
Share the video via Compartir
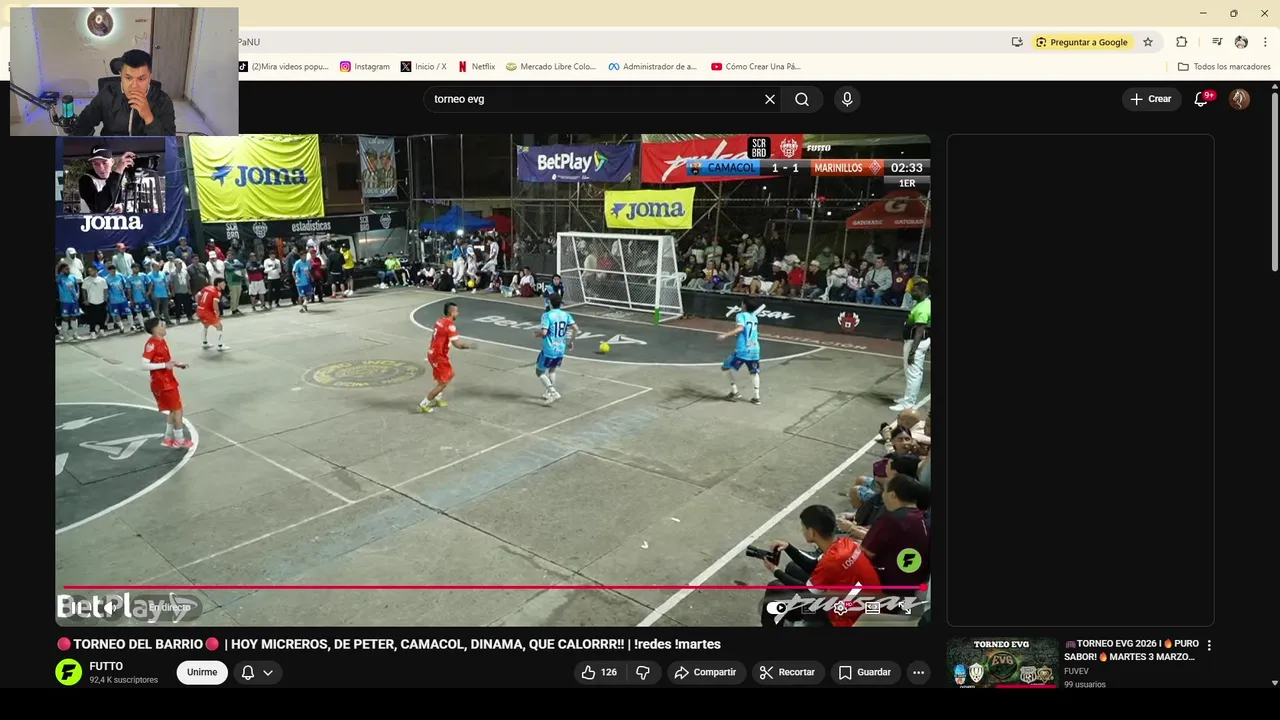pos(705,672)
